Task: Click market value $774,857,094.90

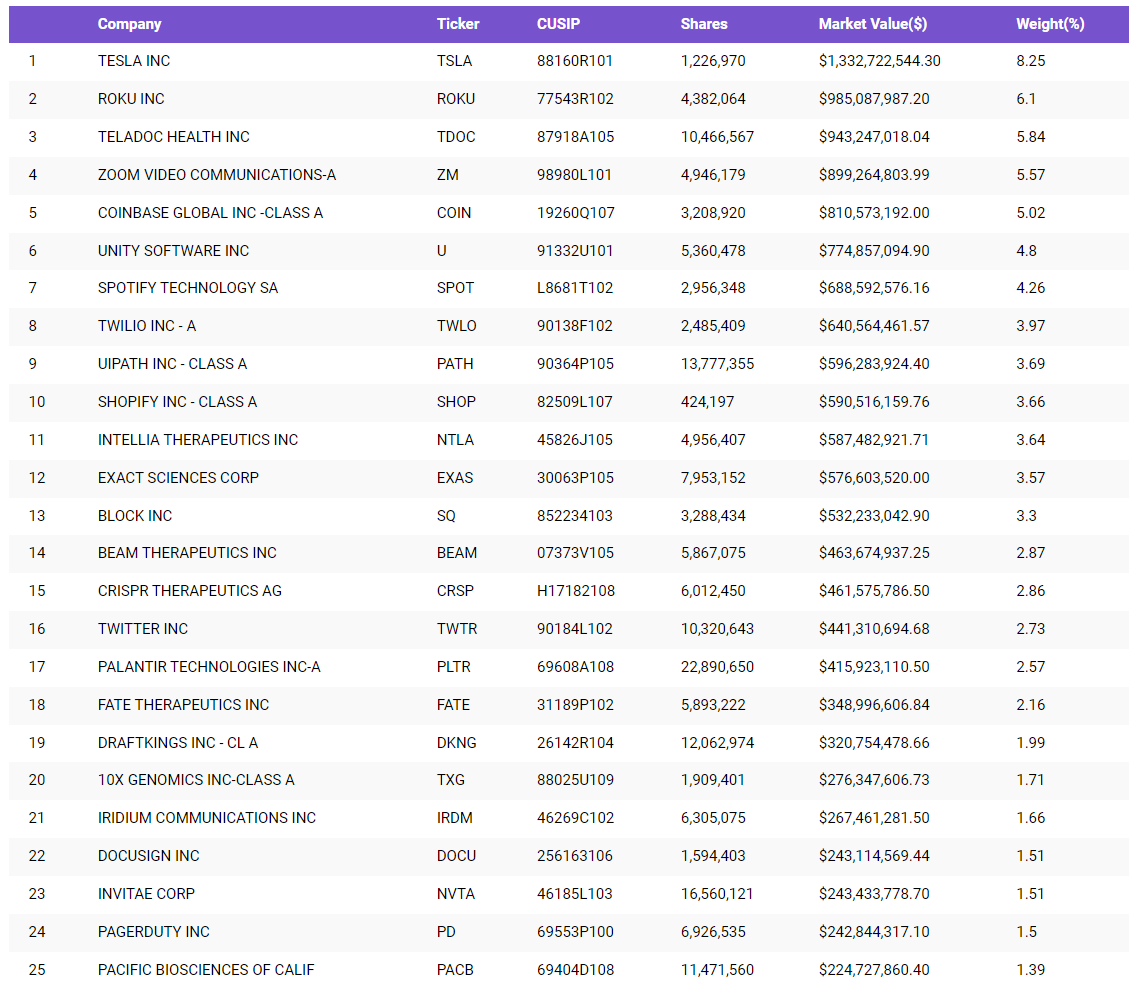Action: point(874,250)
